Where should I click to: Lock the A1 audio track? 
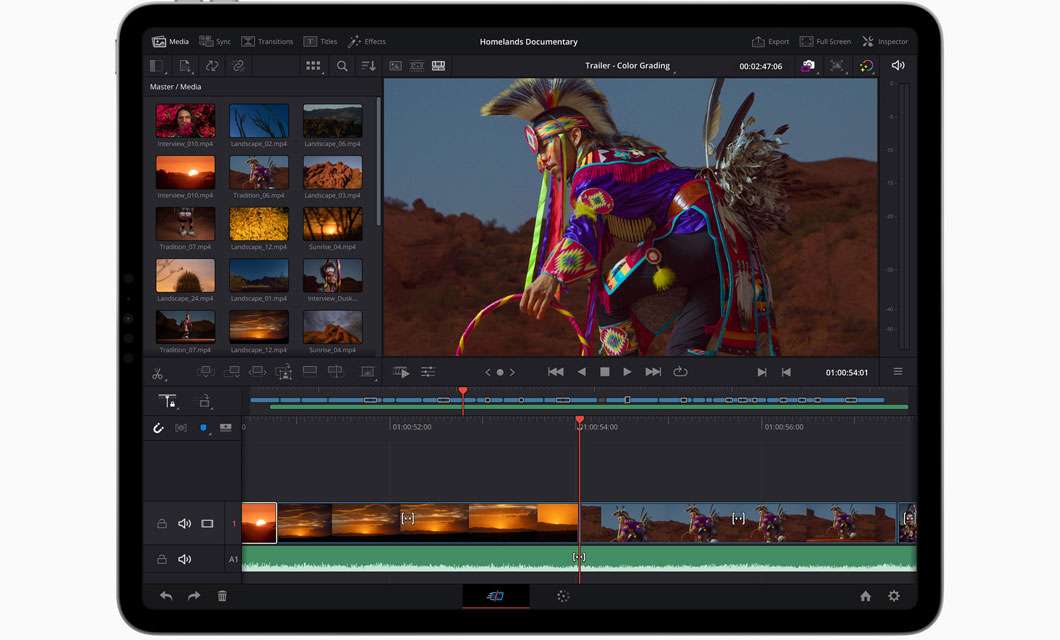click(x=160, y=559)
